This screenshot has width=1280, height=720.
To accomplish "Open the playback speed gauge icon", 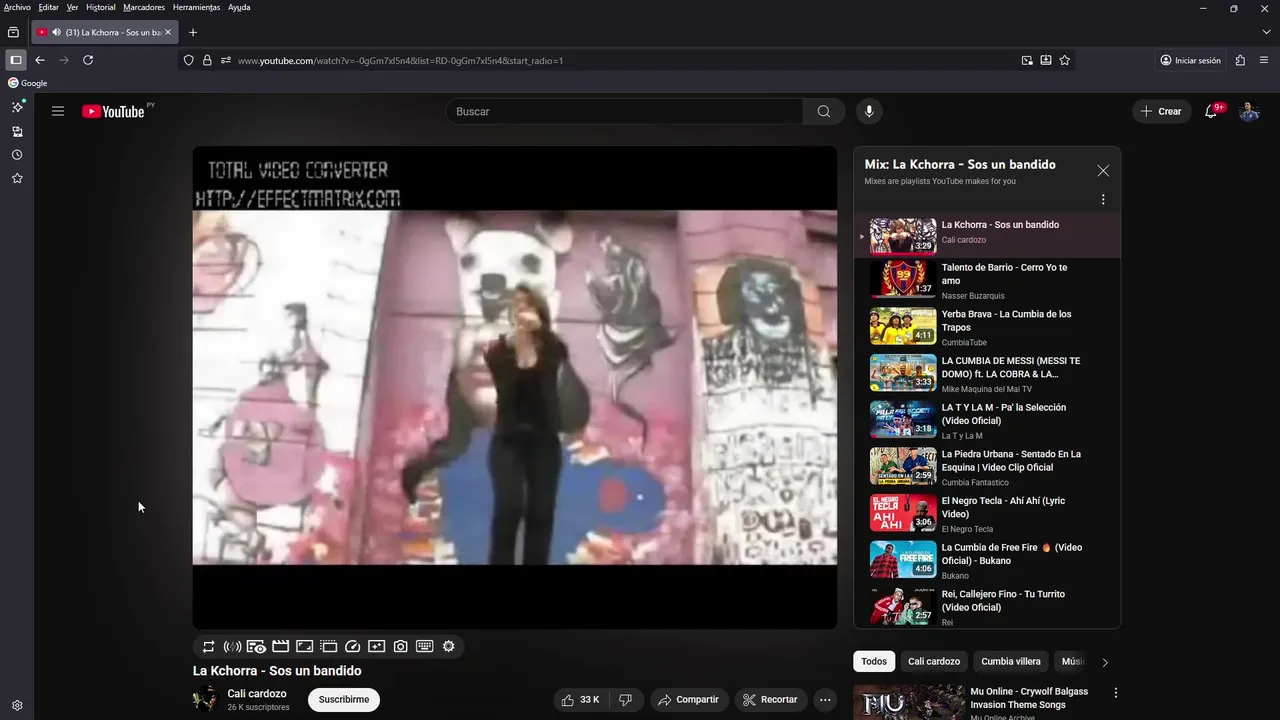I will point(352,646).
